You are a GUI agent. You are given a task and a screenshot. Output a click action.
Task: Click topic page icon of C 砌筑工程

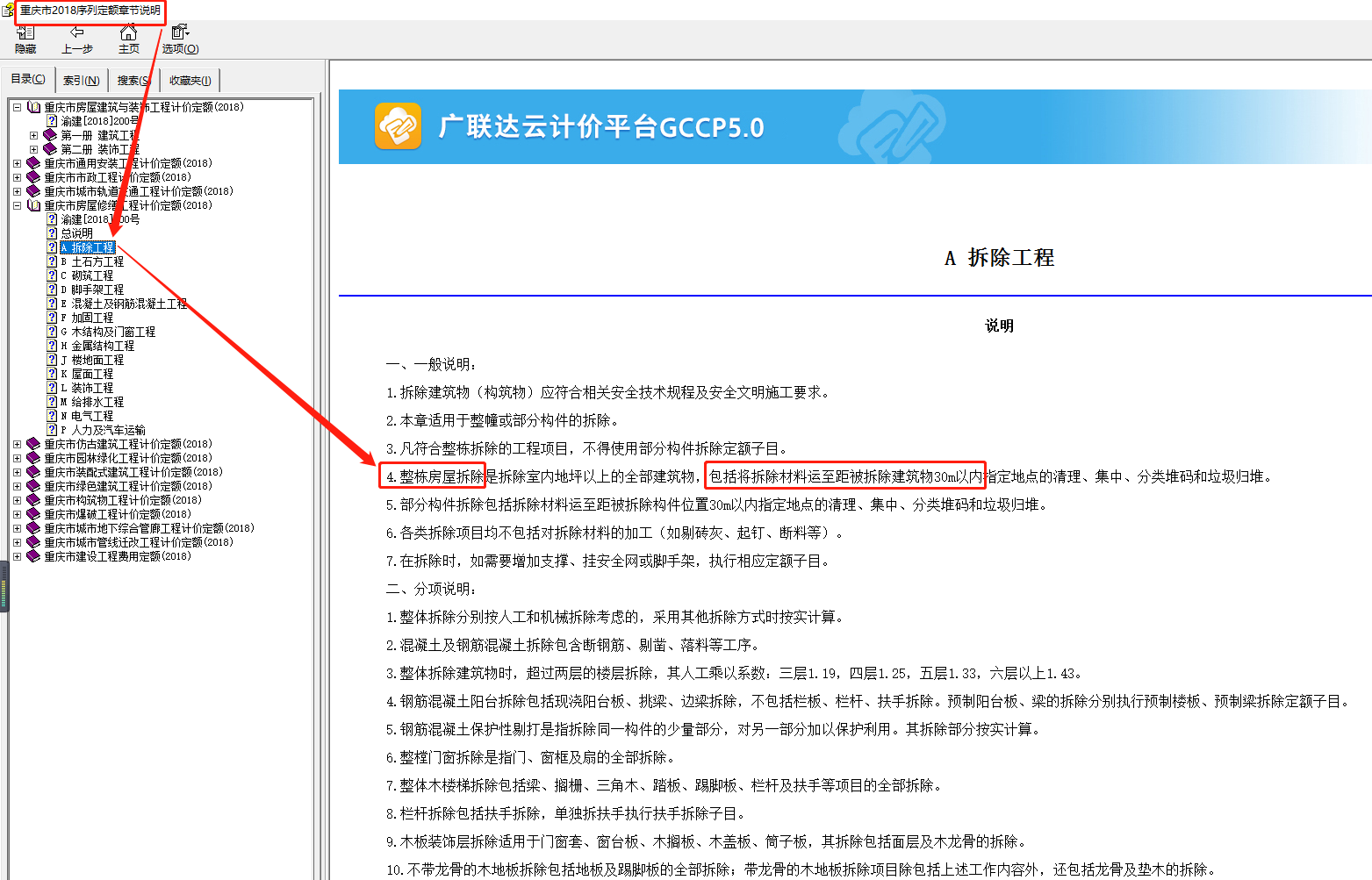(52, 275)
